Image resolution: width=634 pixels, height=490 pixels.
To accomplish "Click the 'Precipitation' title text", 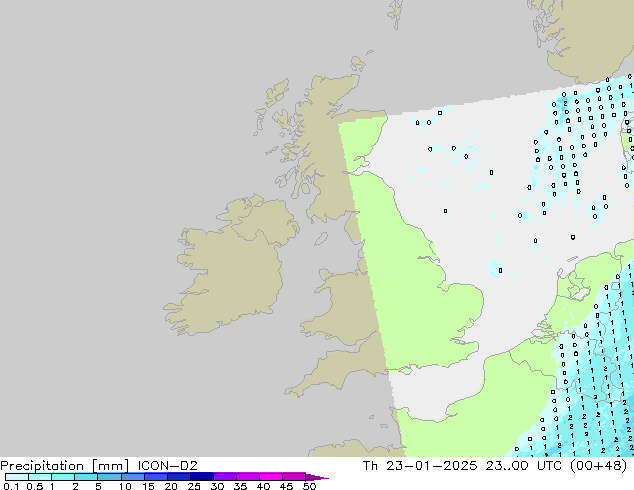I will (42, 466).
